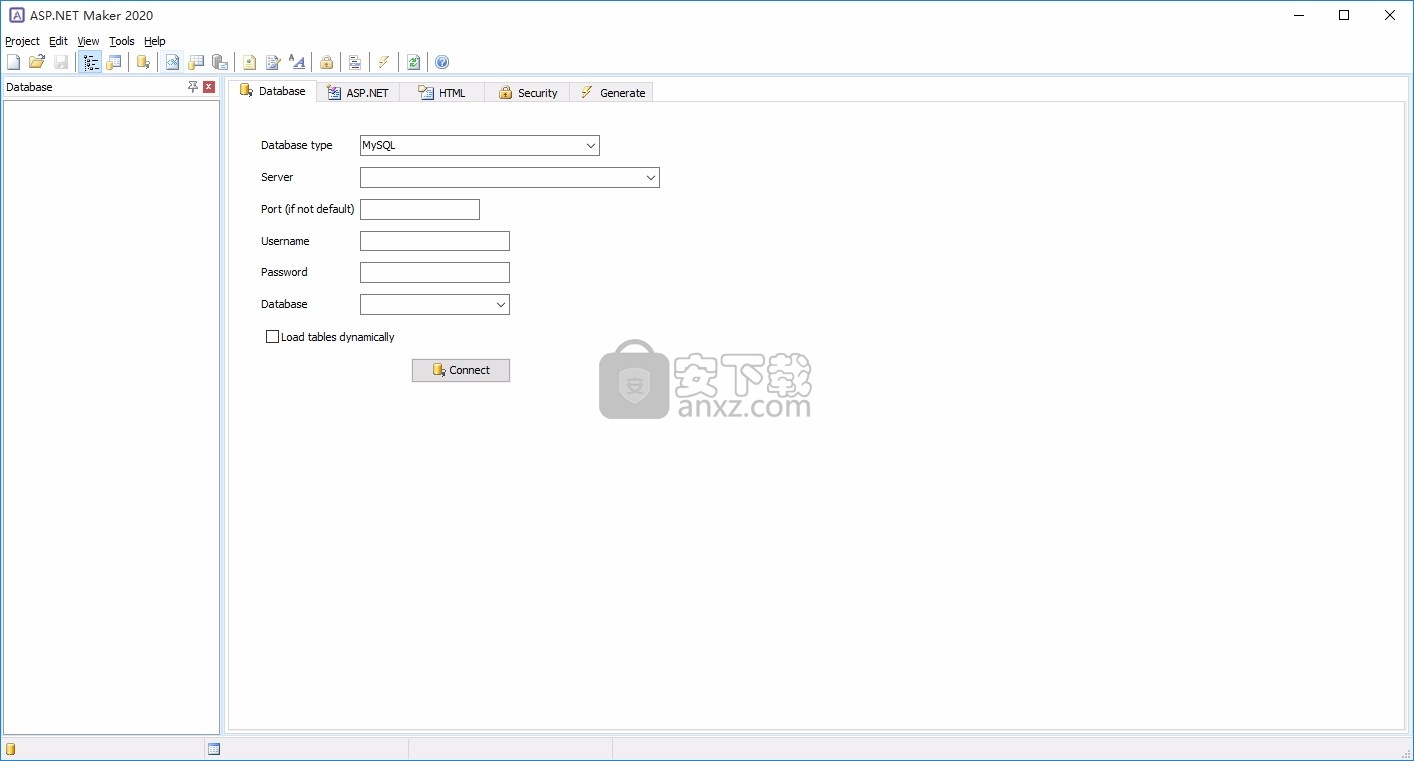Click the Save Project floppy icon

click(61, 62)
